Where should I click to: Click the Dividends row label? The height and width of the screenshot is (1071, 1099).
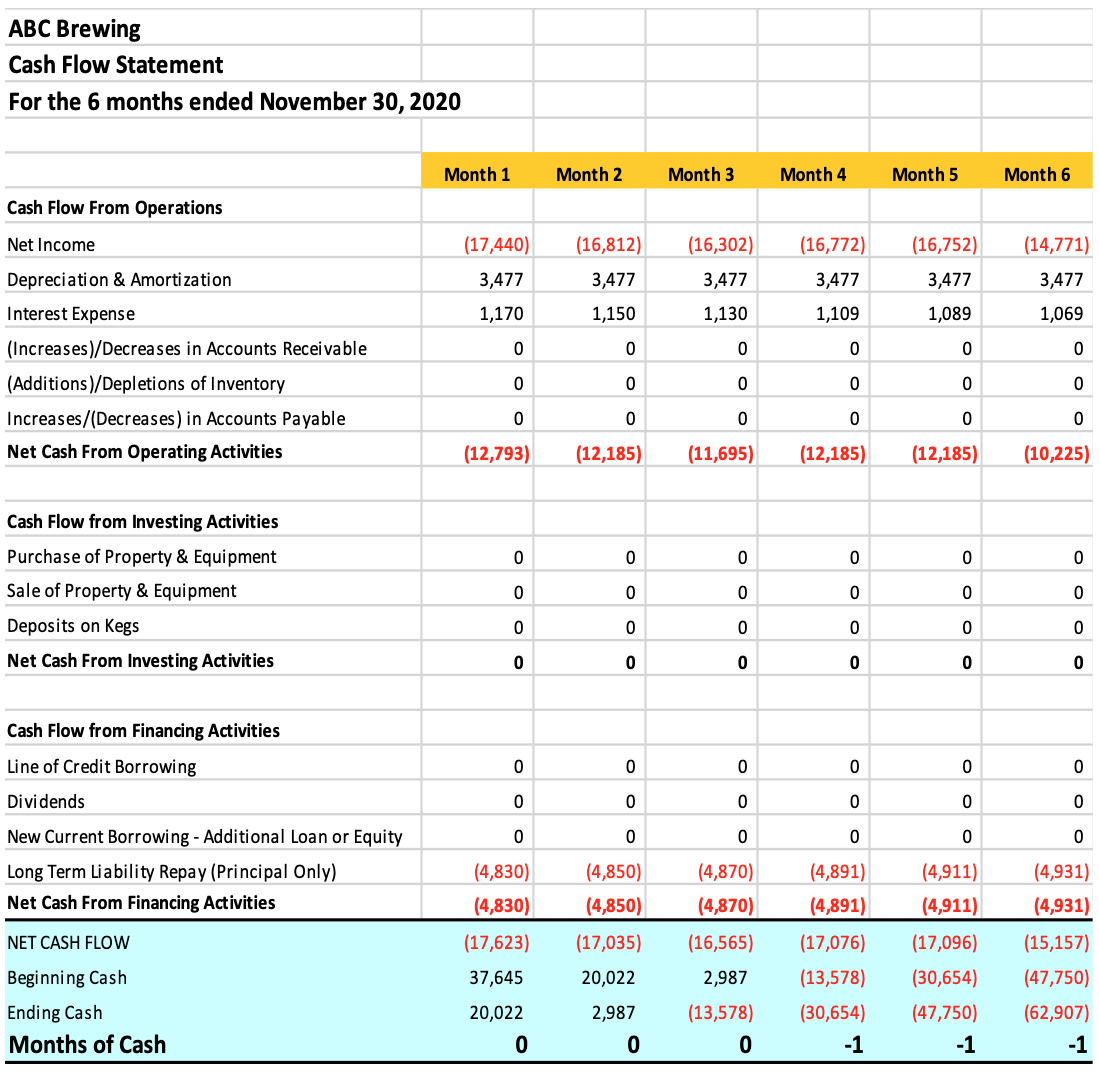(44, 800)
